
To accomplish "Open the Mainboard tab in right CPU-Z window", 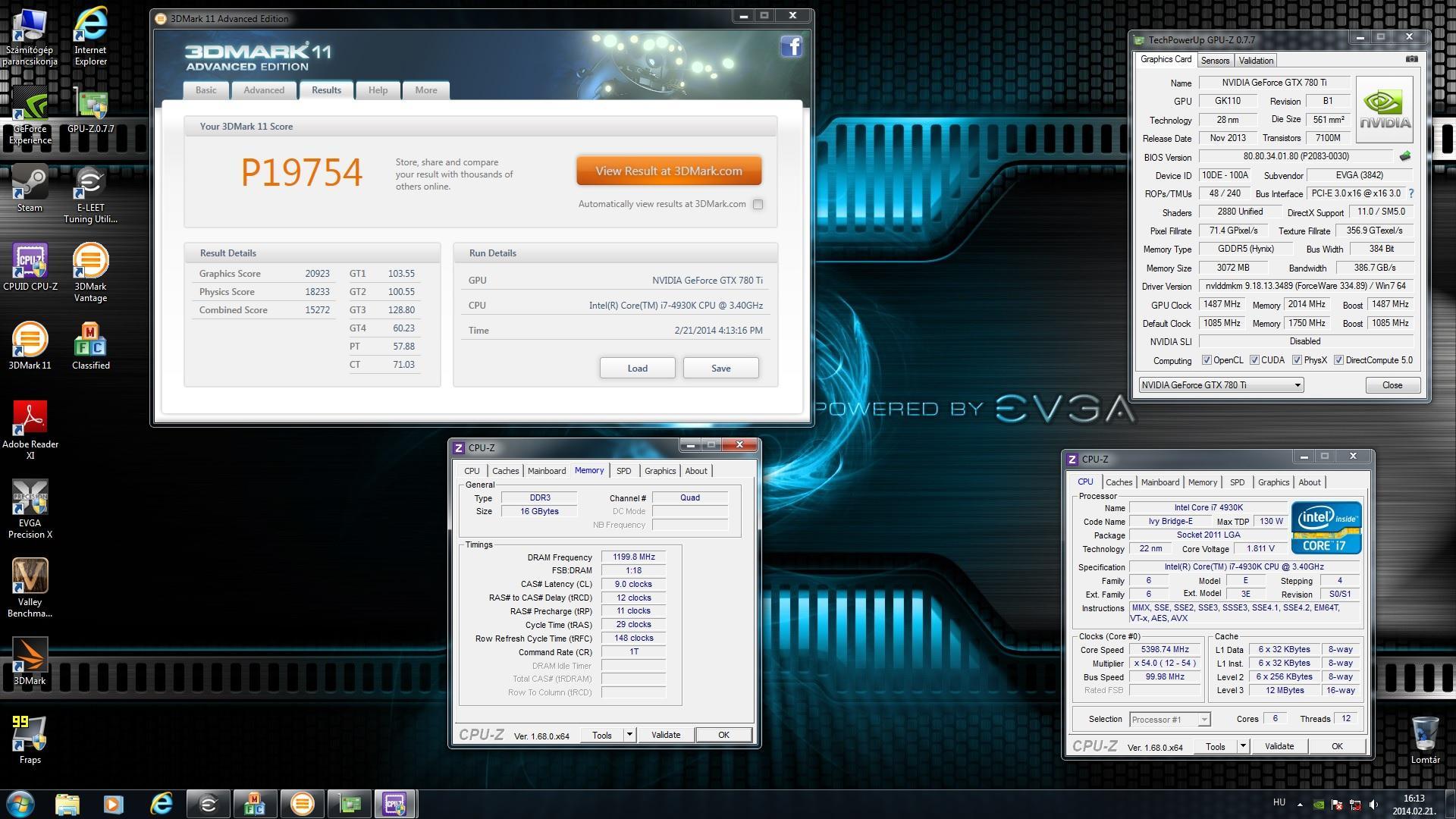I will (1160, 482).
